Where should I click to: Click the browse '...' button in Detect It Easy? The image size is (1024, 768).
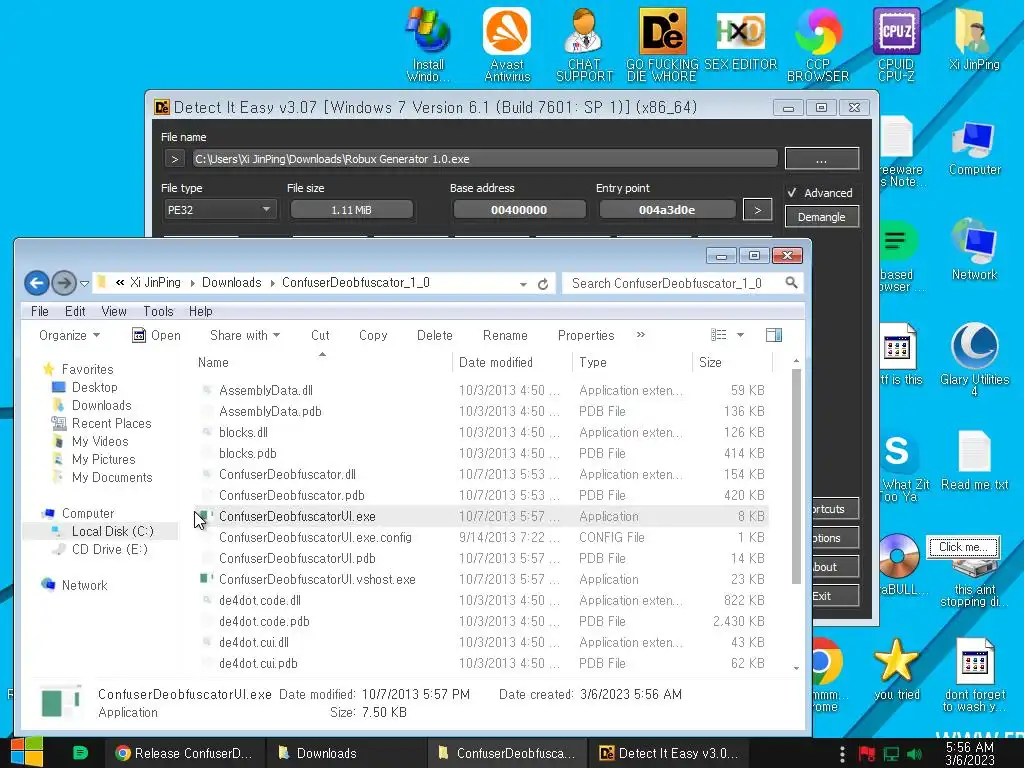tap(822, 159)
